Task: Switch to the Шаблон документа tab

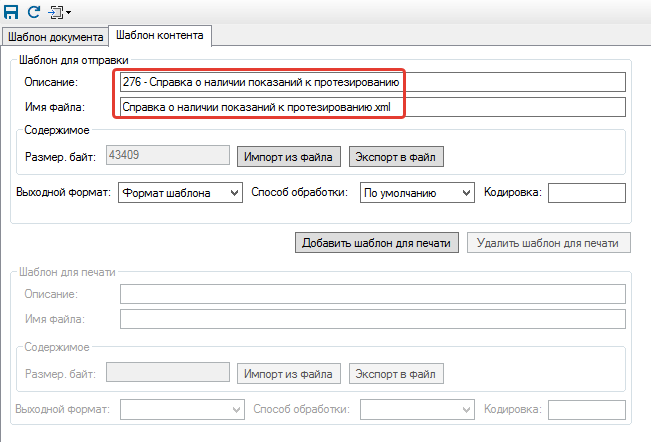Action: [55, 37]
